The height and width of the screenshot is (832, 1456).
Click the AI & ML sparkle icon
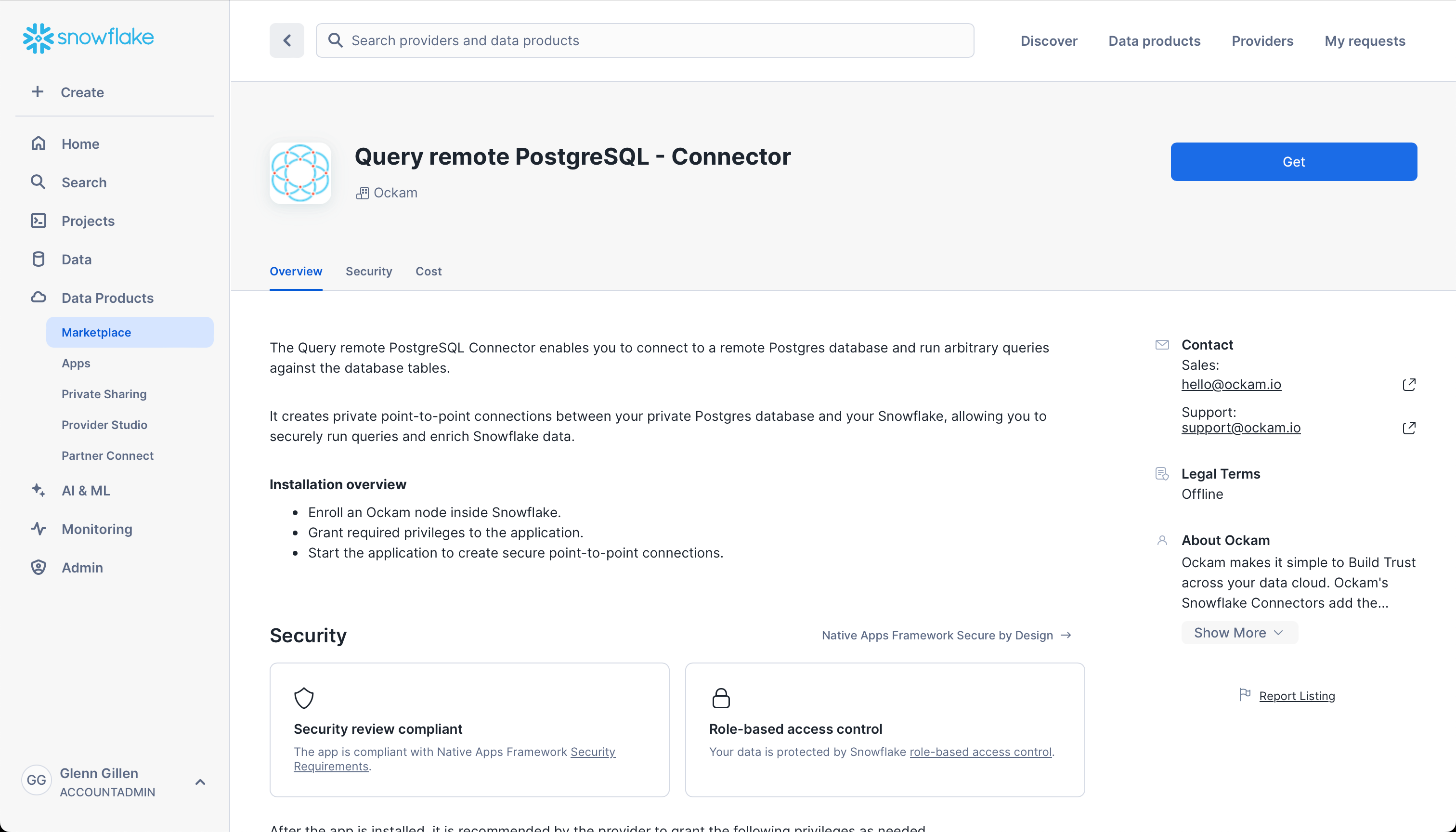(x=39, y=490)
